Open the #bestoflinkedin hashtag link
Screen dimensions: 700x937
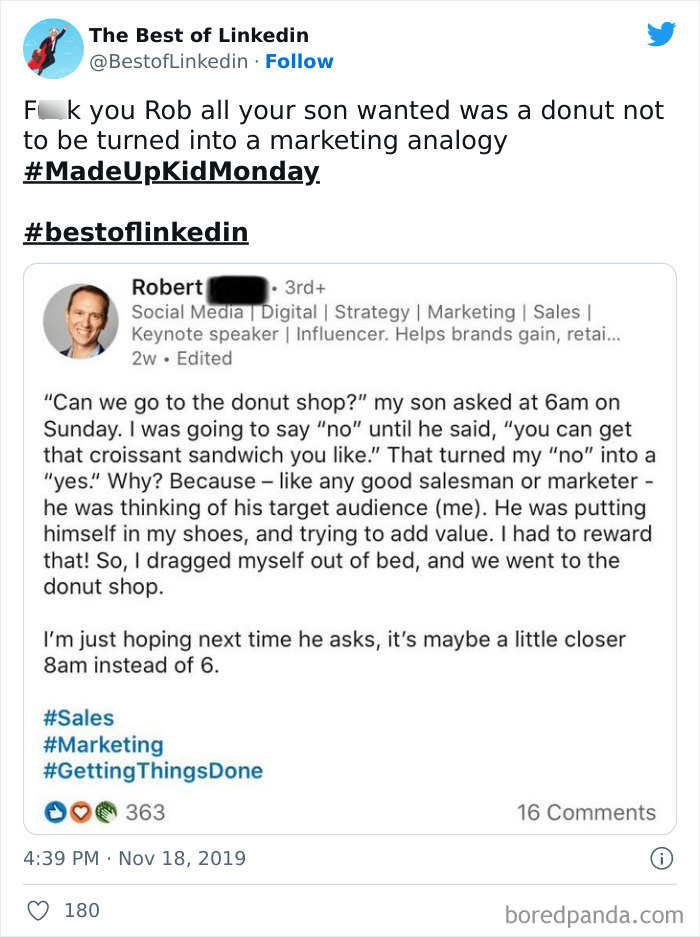135,233
